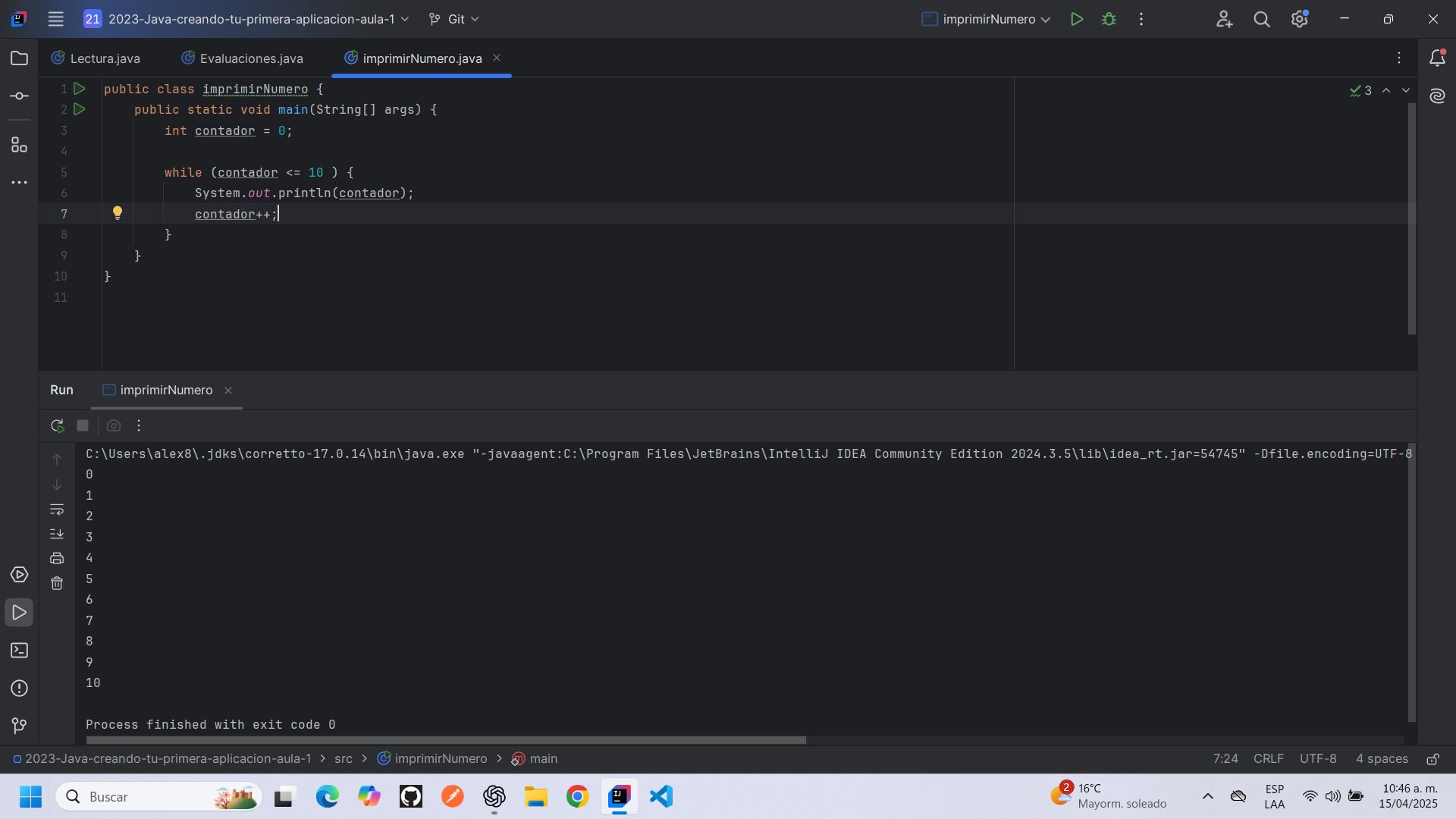Image resolution: width=1456 pixels, height=819 pixels.
Task: Open Problems tool window
Action: coord(19,689)
